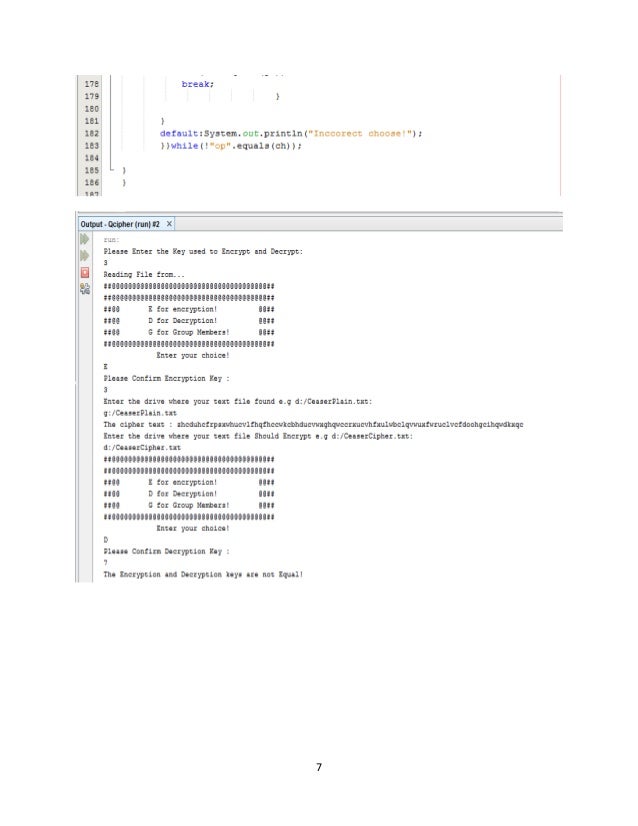Click the 'break;' statement on line 178
Viewport: 638px width, 826px height.
tap(198, 84)
